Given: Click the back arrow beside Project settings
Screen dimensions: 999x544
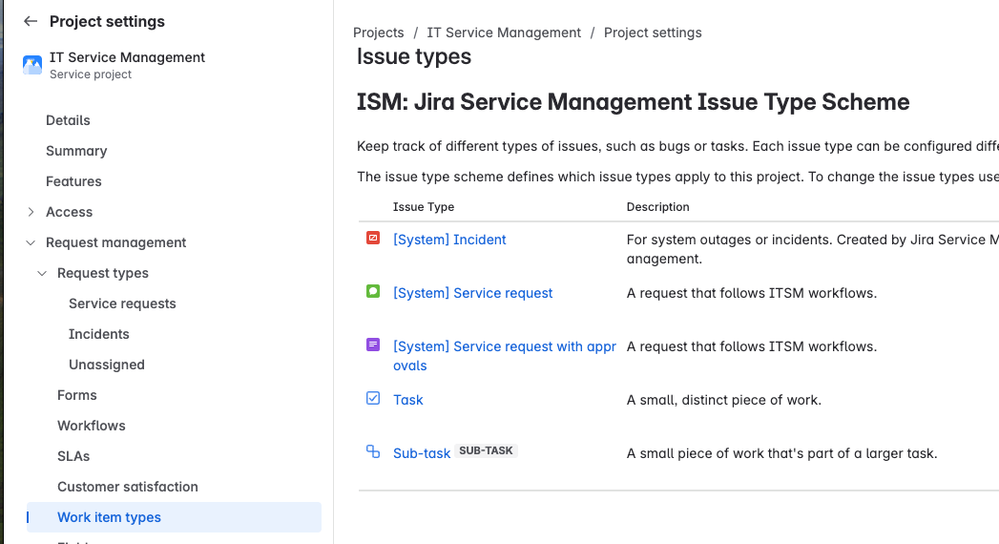Looking at the screenshot, I should pyautogui.click(x=30, y=21).
